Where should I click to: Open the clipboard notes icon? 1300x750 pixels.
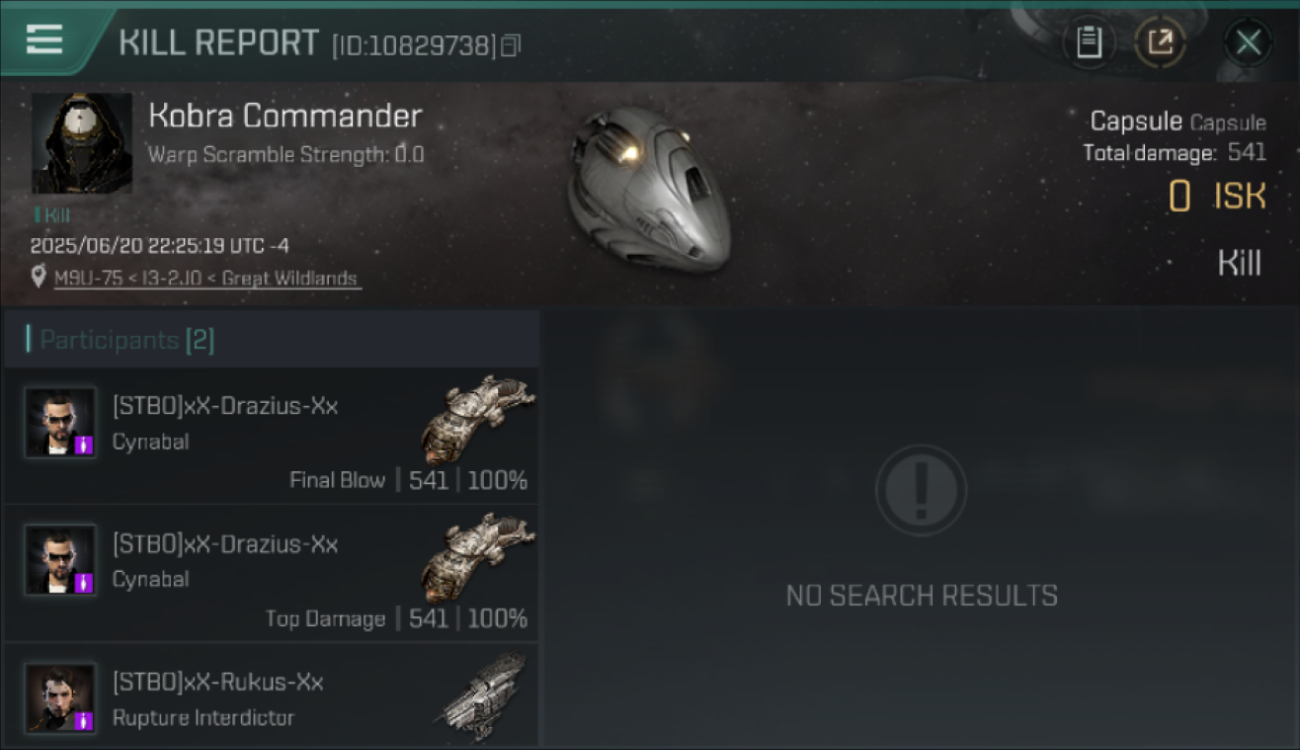(1089, 43)
